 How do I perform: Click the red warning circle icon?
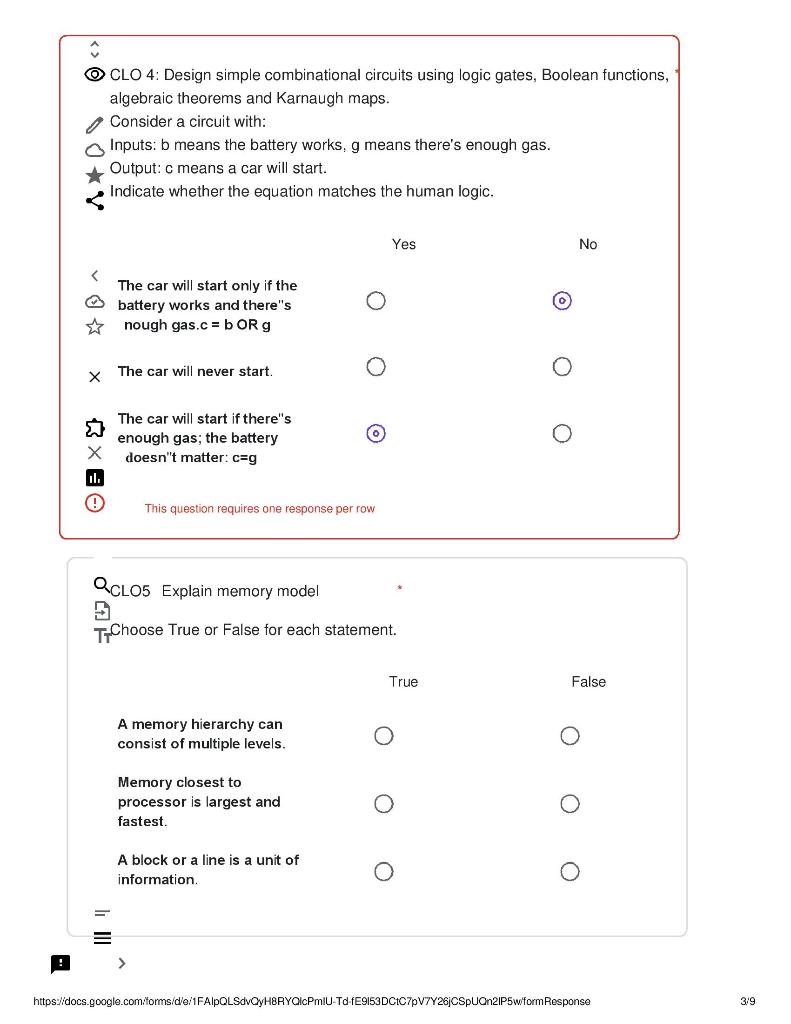(x=95, y=503)
